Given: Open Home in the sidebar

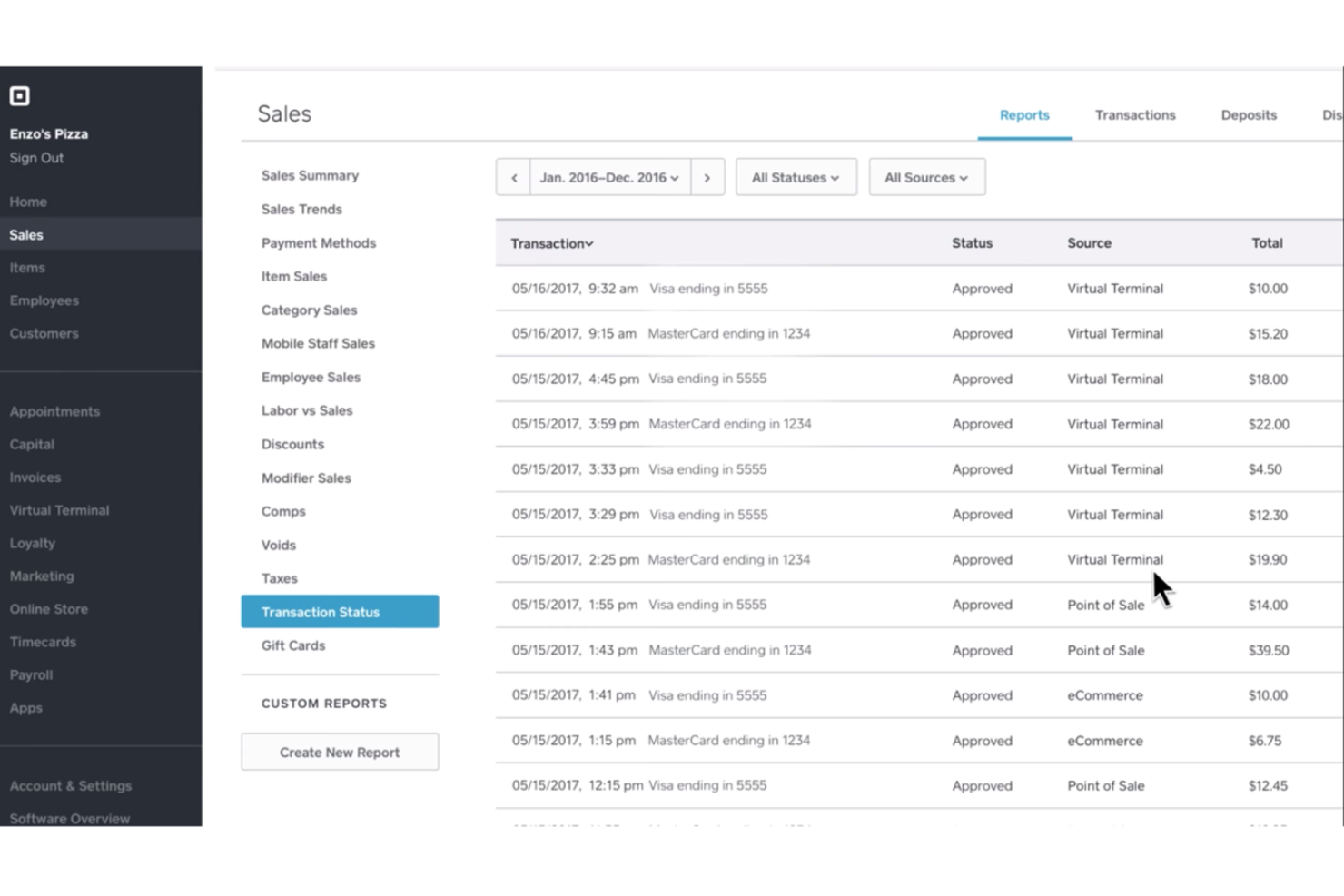Looking at the screenshot, I should pyautogui.click(x=28, y=202).
